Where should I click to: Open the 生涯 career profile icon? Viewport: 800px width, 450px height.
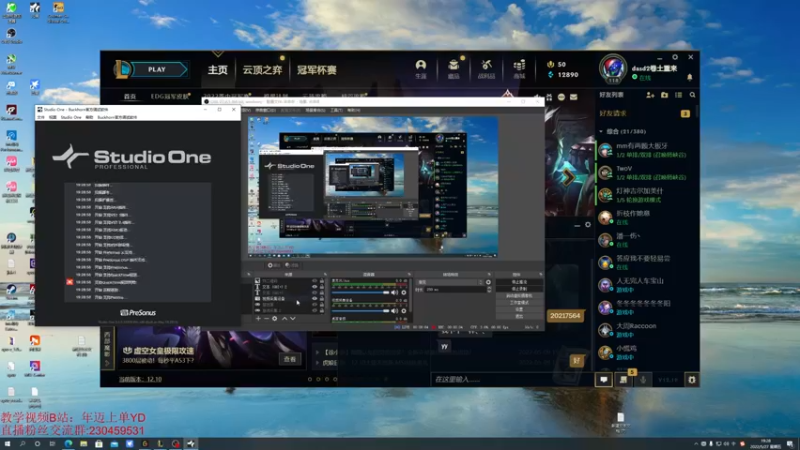pyautogui.click(x=420, y=69)
